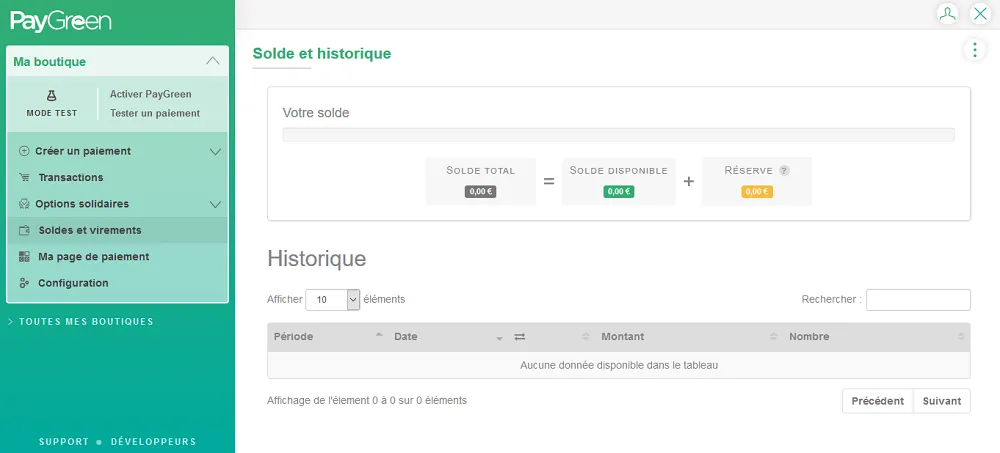Open the three-dot options menu

974,50
